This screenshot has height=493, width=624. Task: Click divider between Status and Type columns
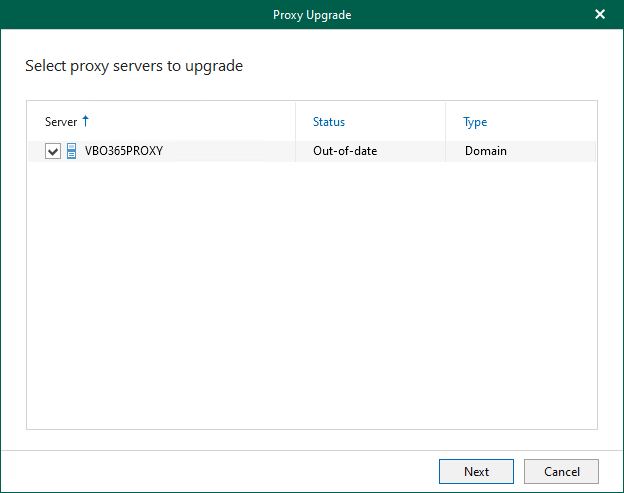[446, 122]
